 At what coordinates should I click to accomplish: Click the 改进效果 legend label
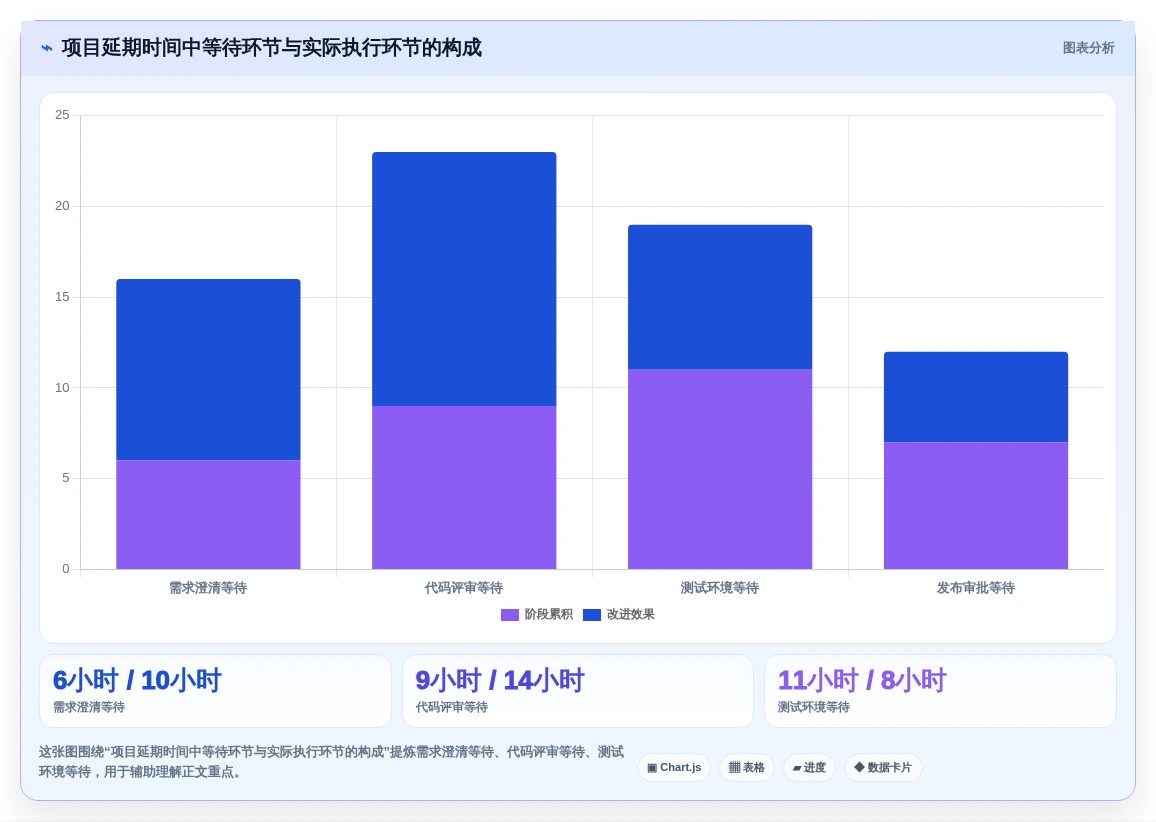pyautogui.click(x=630, y=614)
